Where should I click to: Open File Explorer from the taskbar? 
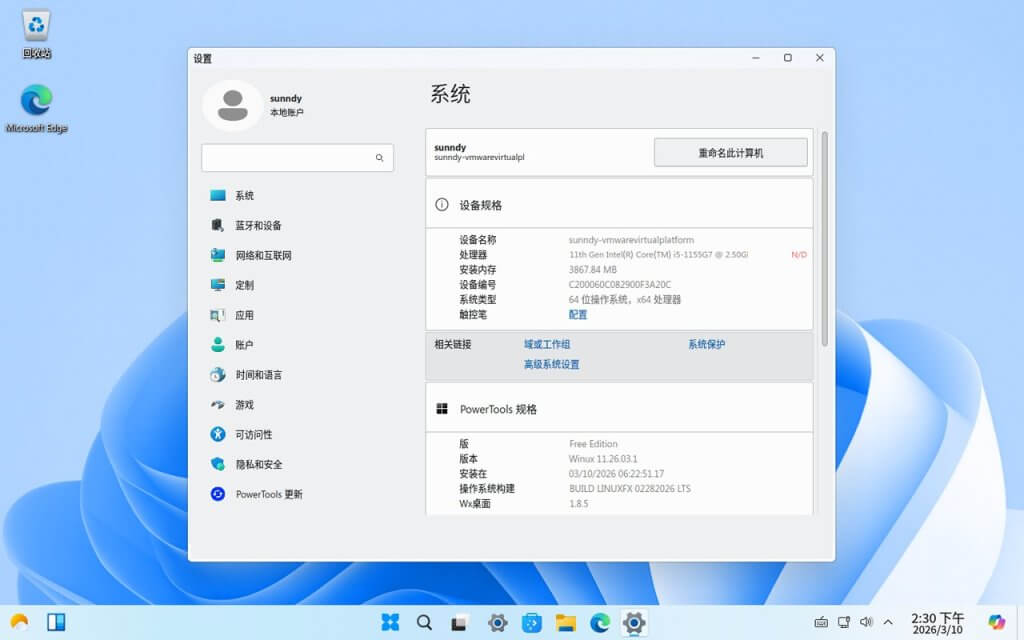tap(566, 622)
